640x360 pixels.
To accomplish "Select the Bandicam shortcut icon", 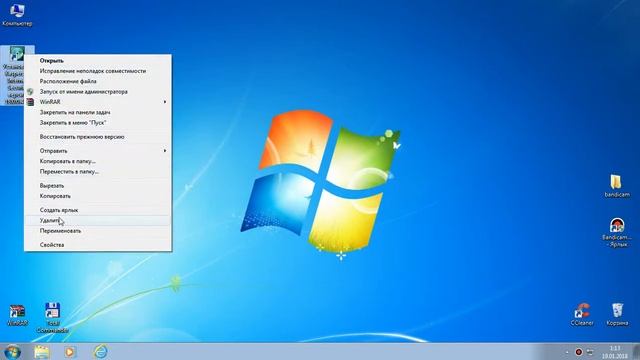I will 616,232.
